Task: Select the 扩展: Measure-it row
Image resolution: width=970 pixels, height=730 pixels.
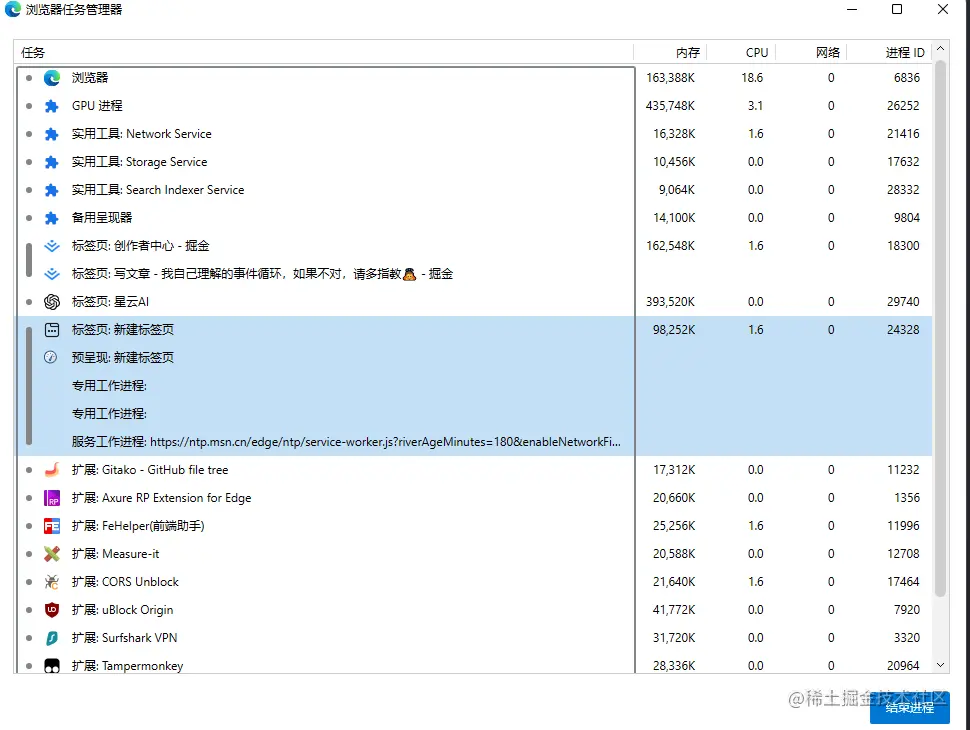Action: [x=474, y=554]
